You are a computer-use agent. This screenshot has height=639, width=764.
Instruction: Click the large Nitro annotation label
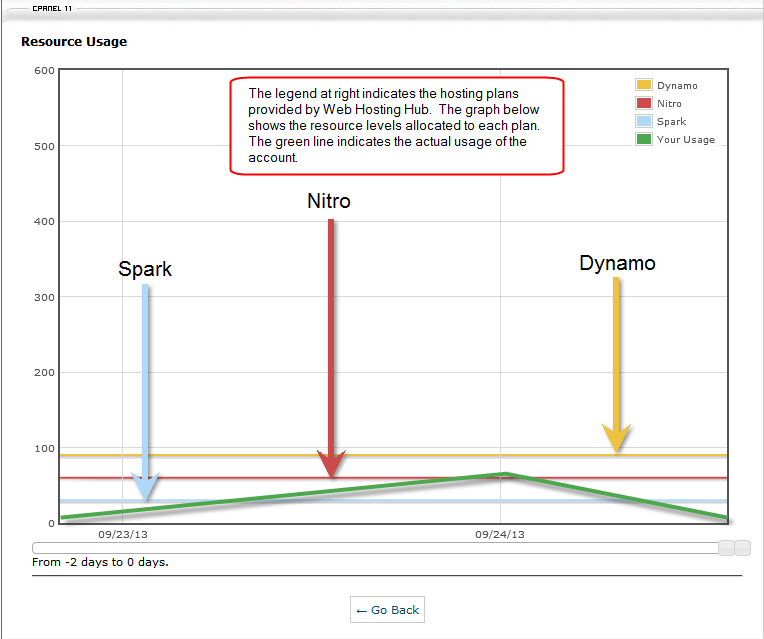pos(329,201)
